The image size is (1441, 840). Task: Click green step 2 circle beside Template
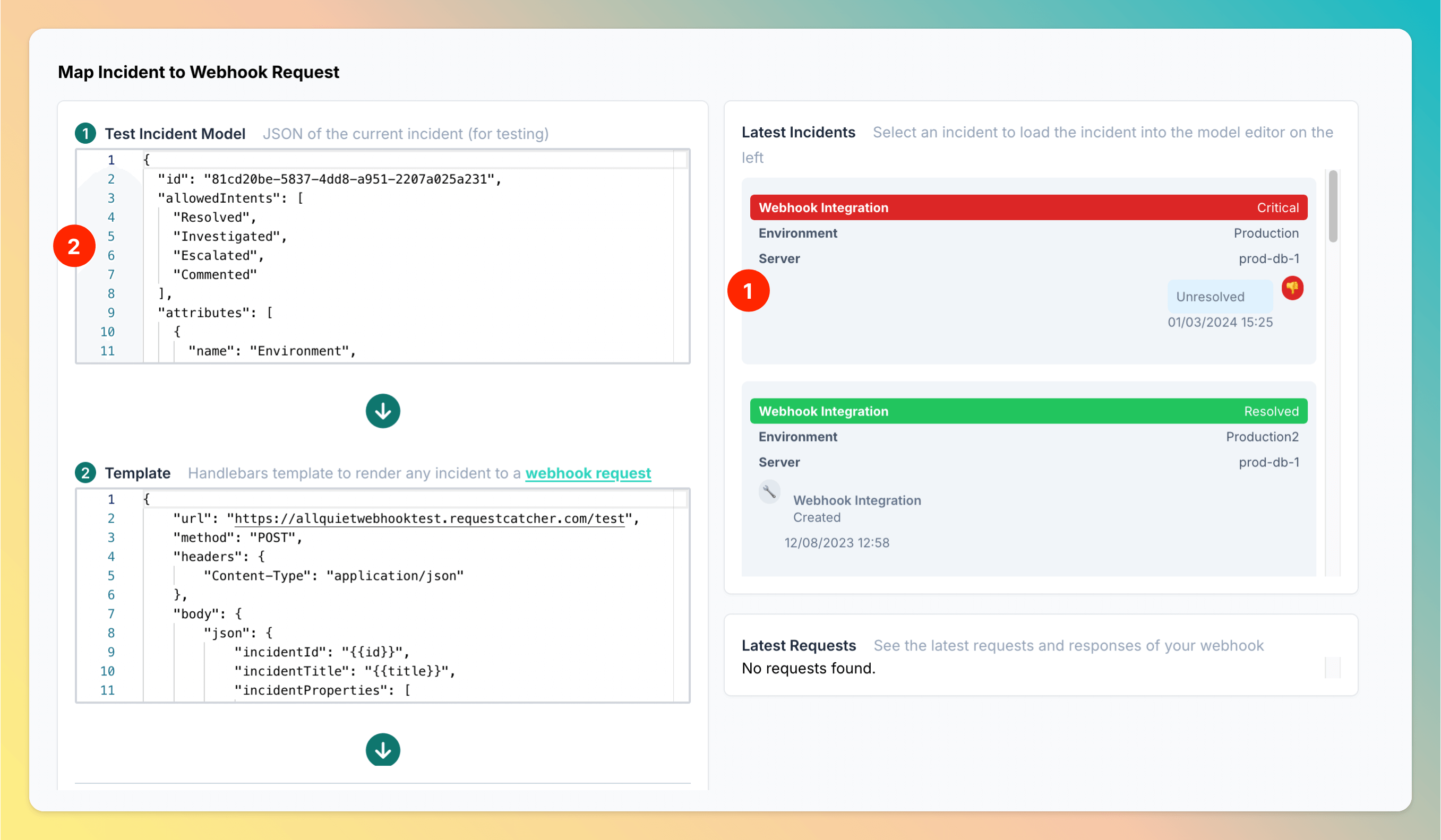[x=86, y=473]
